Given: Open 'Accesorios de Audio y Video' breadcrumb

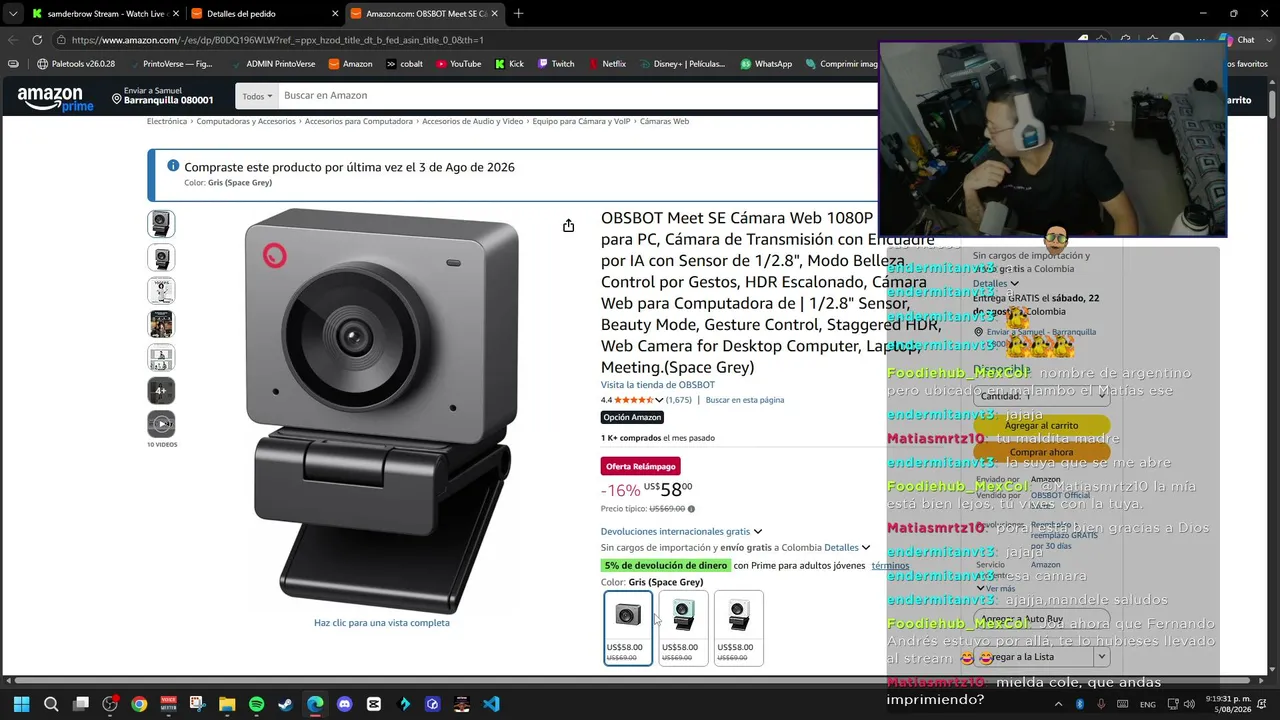Looking at the screenshot, I should click(473, 122).
